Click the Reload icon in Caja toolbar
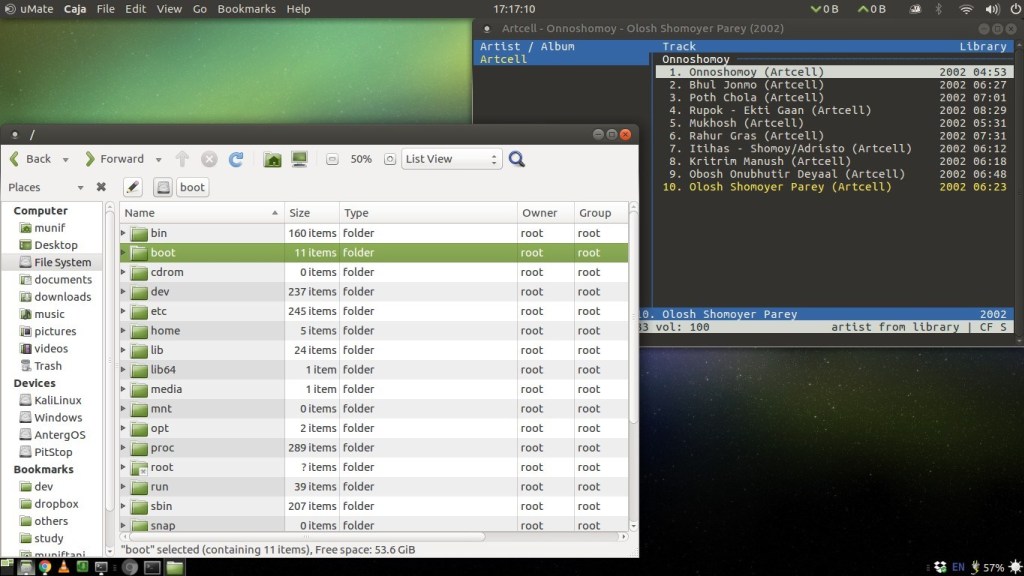The image size is (1024, 576). click(236, 159)
